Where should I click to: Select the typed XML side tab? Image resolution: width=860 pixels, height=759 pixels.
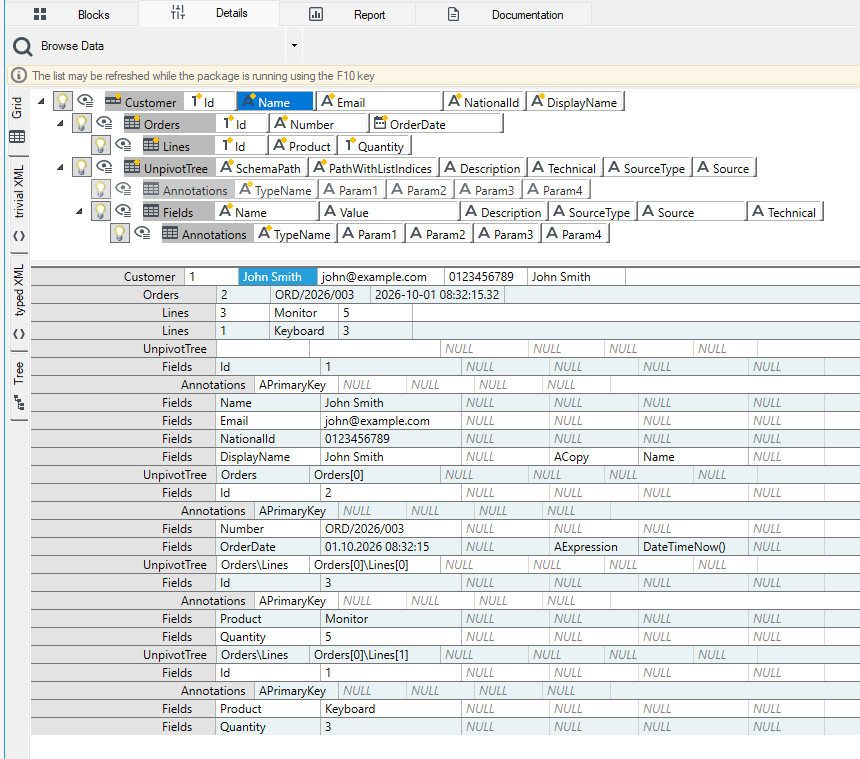19,303
